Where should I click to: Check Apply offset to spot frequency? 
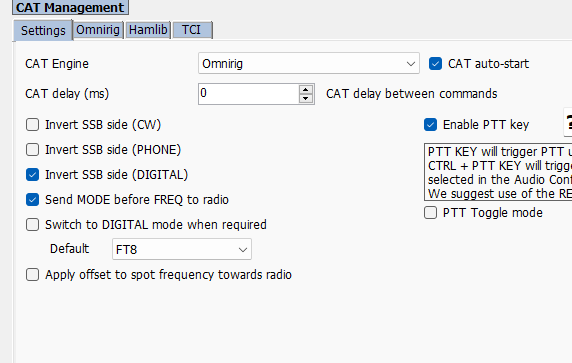point(32,275)
